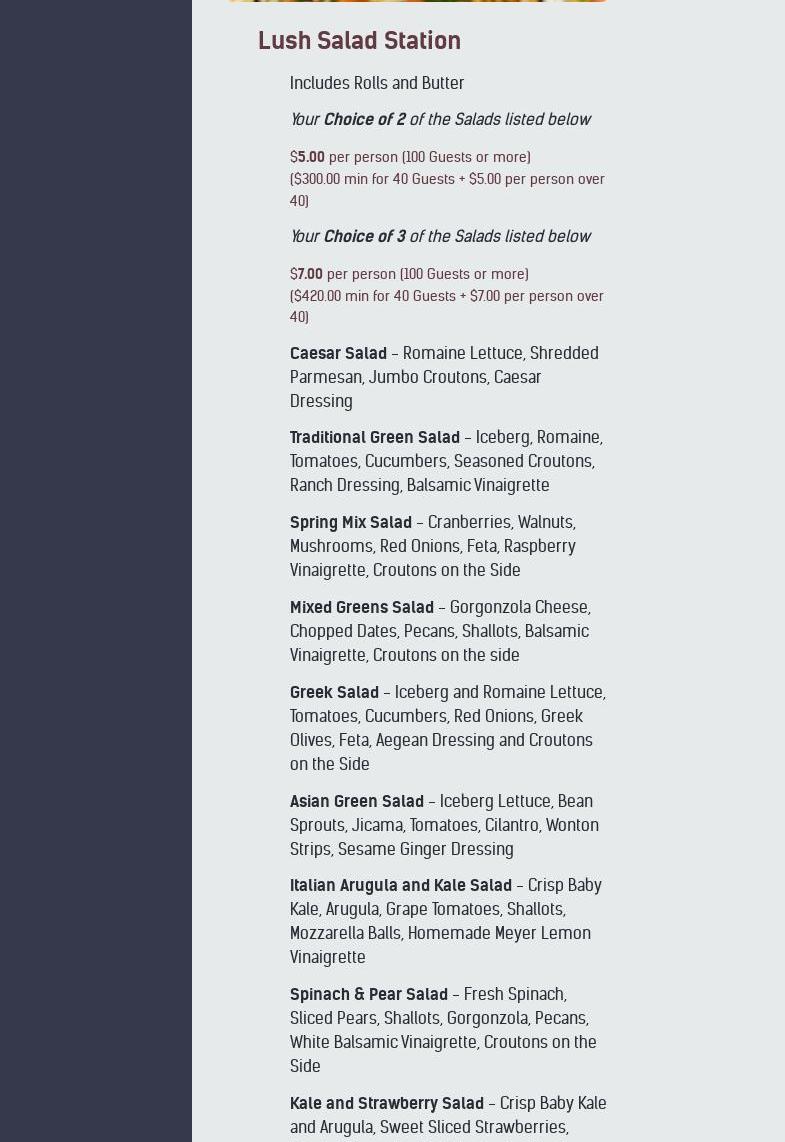Click the $300.00 minimum for 40 guests note

pos(446,190)
